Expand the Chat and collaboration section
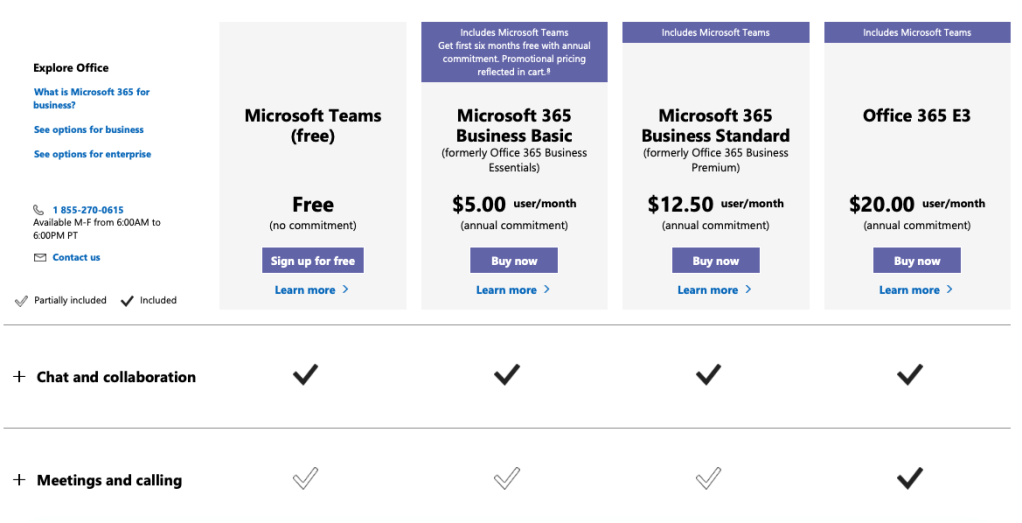Image resolution: width=1022 pixels, height=523 pixels. (x=19, y=377)
